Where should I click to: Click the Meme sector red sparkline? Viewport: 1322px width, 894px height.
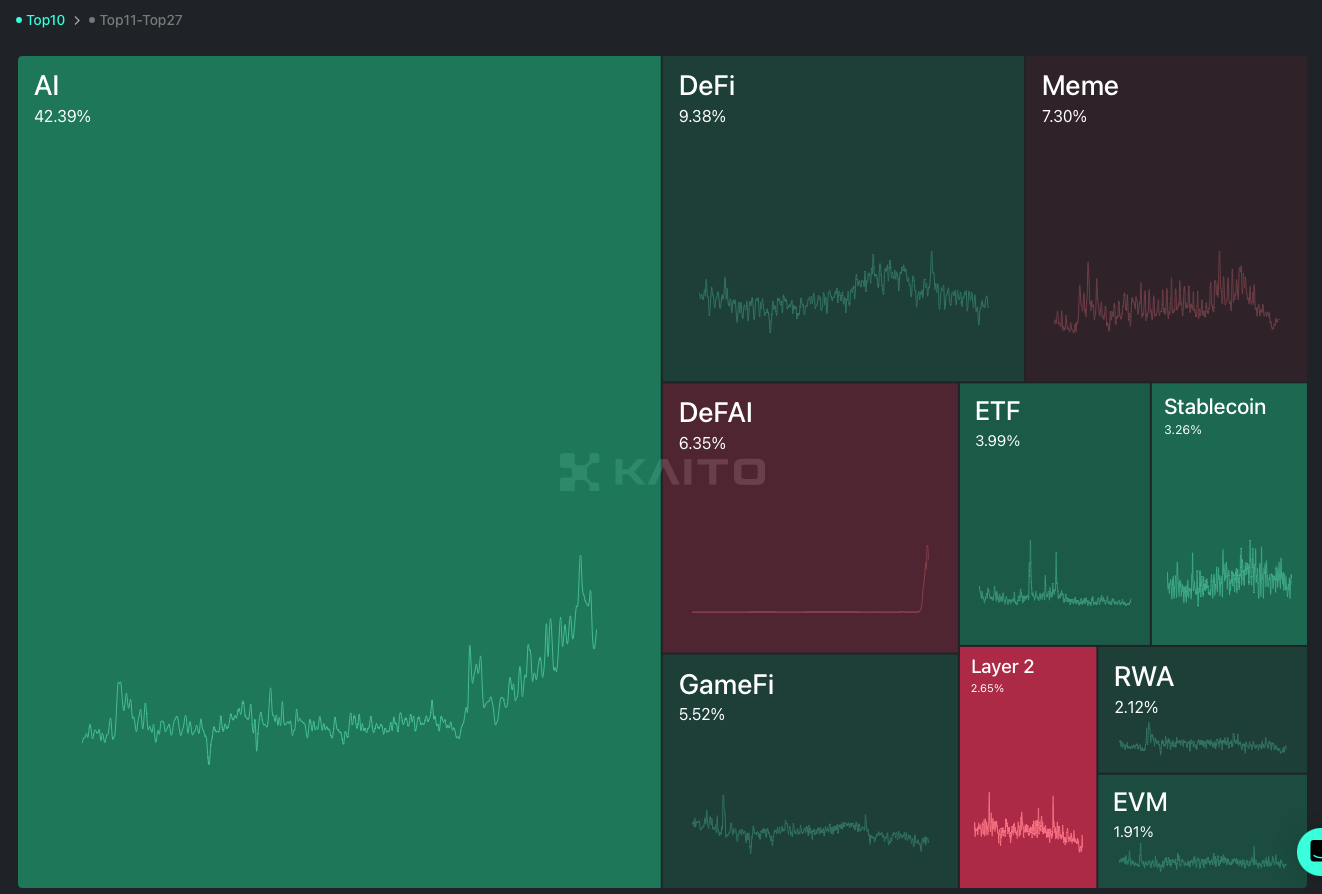click(1165, 295)
